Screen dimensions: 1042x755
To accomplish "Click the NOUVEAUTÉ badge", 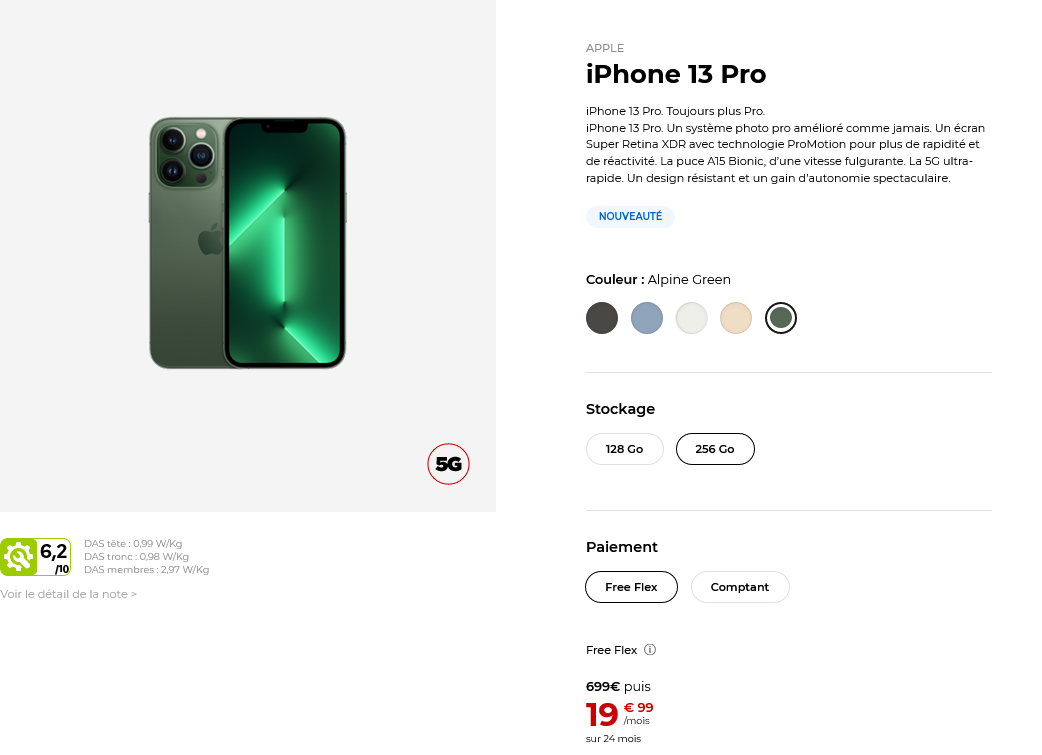I will click(630, 216).
